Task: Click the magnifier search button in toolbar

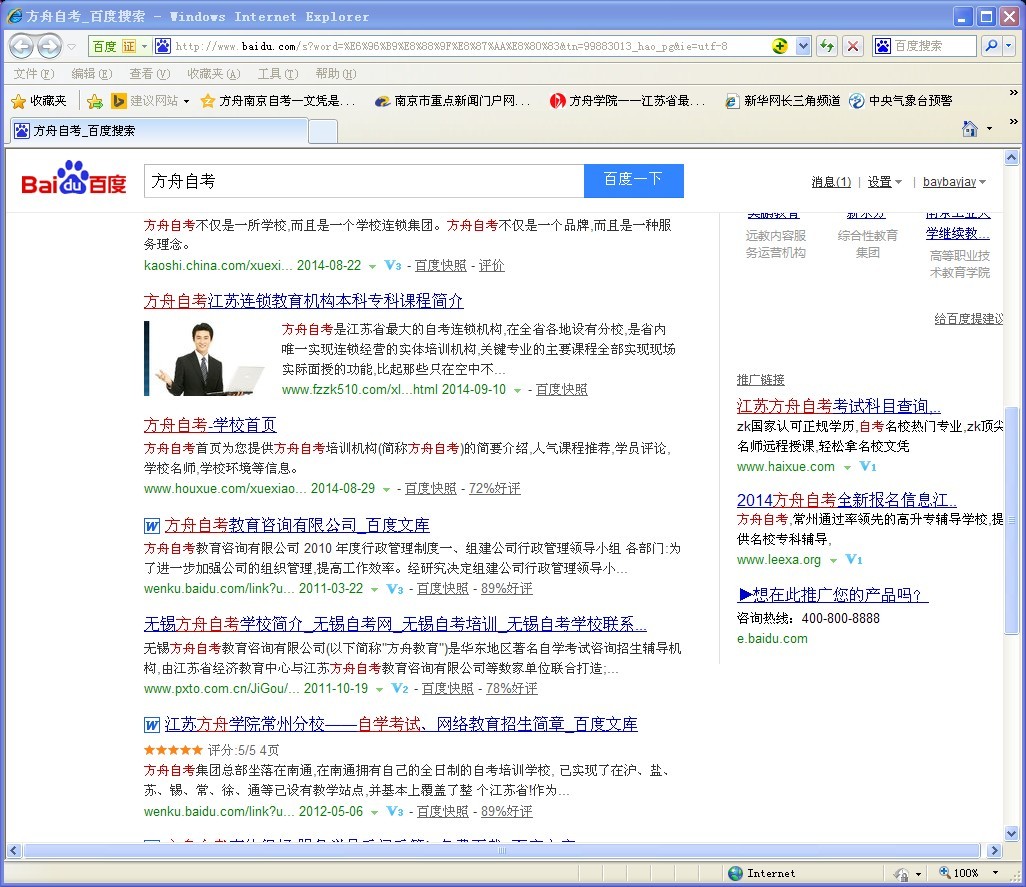Action: pos(991,46)
